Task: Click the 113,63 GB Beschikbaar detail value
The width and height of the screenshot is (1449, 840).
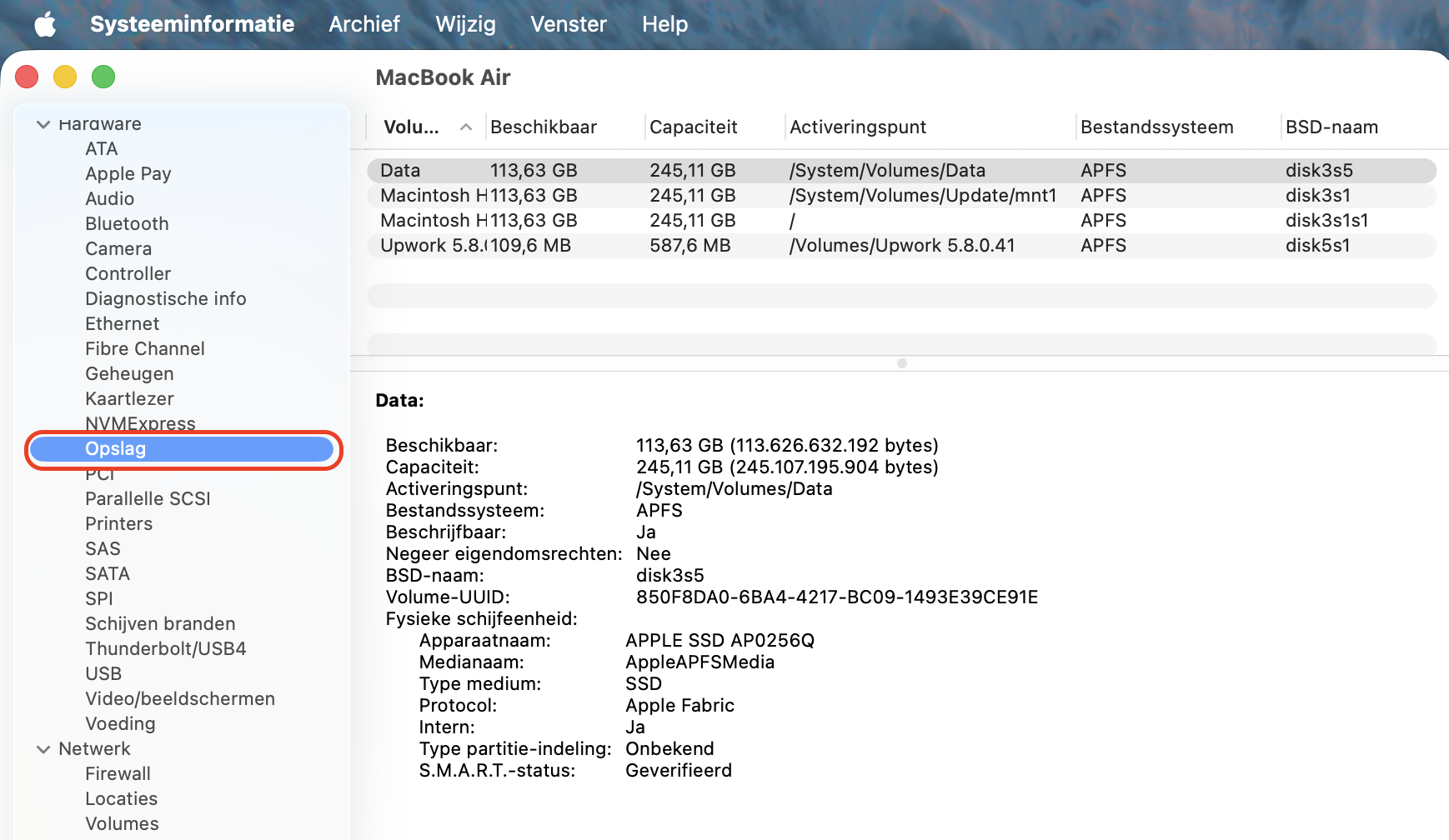Action: (x=787, y=446)
